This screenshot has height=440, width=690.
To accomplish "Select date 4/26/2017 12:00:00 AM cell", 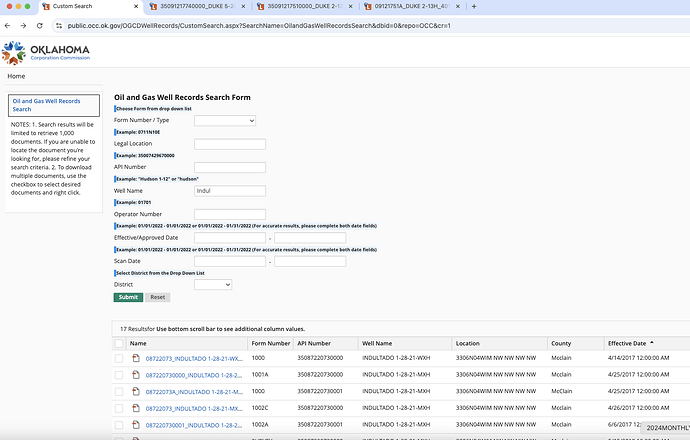I will (x=639, y=408).
